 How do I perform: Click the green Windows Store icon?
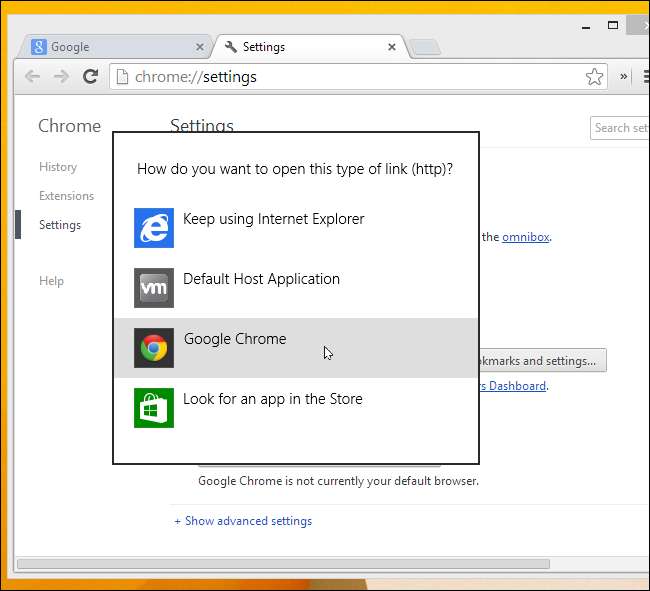coord(154,408)
